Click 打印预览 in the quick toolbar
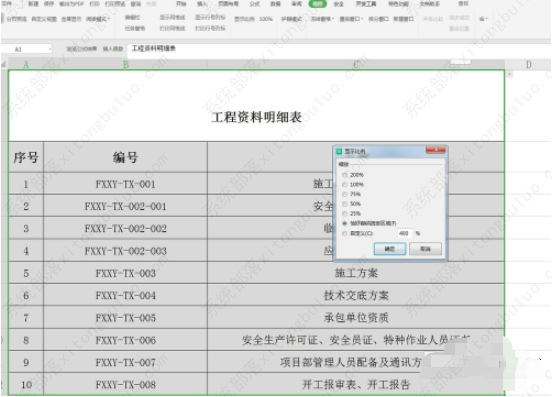This screenshot has height=397, width=552. [x=115, y=4]
